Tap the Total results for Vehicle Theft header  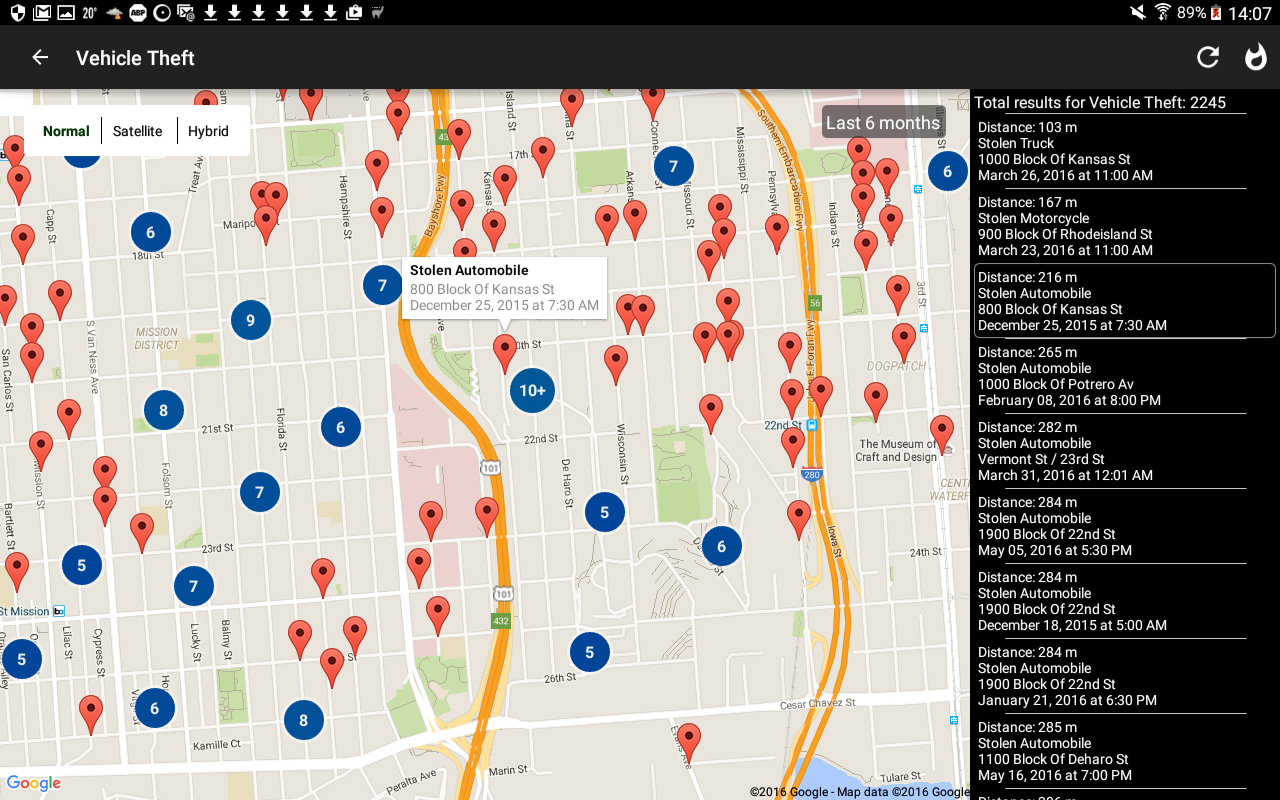click(x=1100, y=102)
